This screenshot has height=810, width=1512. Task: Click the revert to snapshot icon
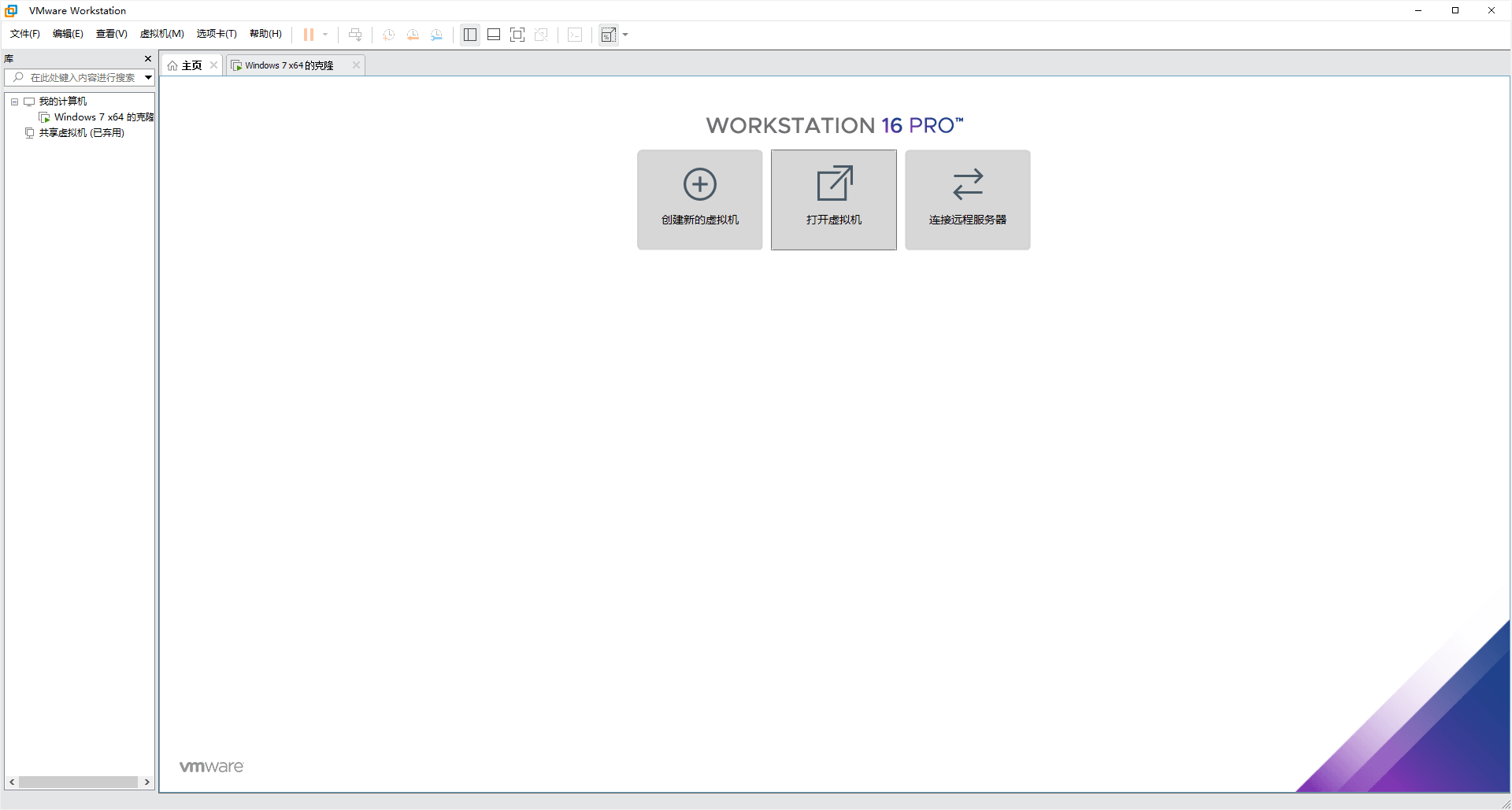click(413, 35)
